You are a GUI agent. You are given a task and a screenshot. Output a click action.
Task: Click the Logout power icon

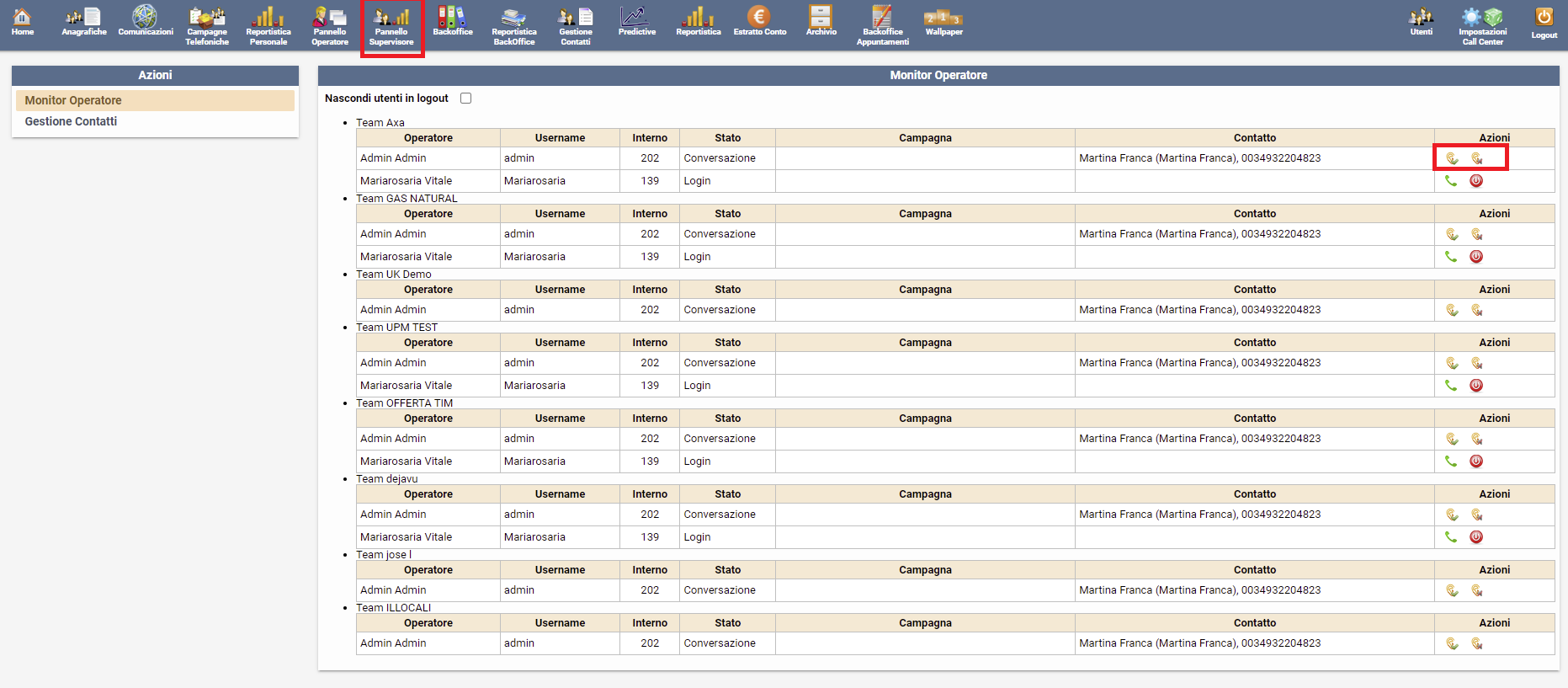(1544, 22)
